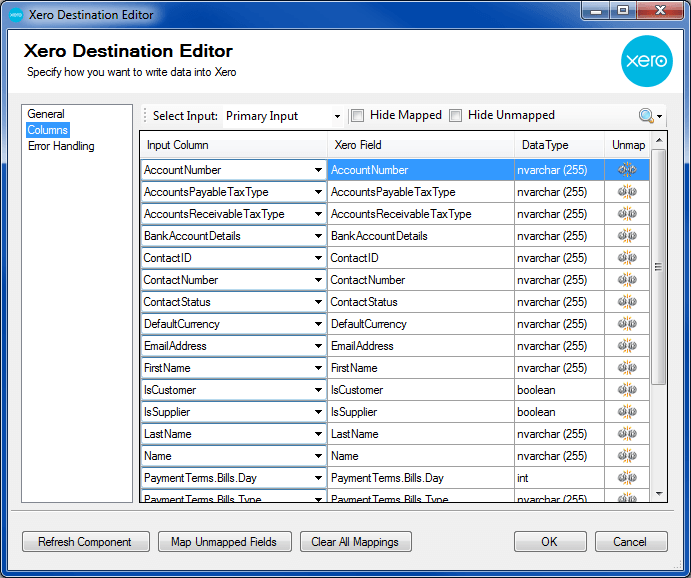This screenshot has height=578, width=691.
Task: Click the scrollbar down arrow
Action: 659,494
